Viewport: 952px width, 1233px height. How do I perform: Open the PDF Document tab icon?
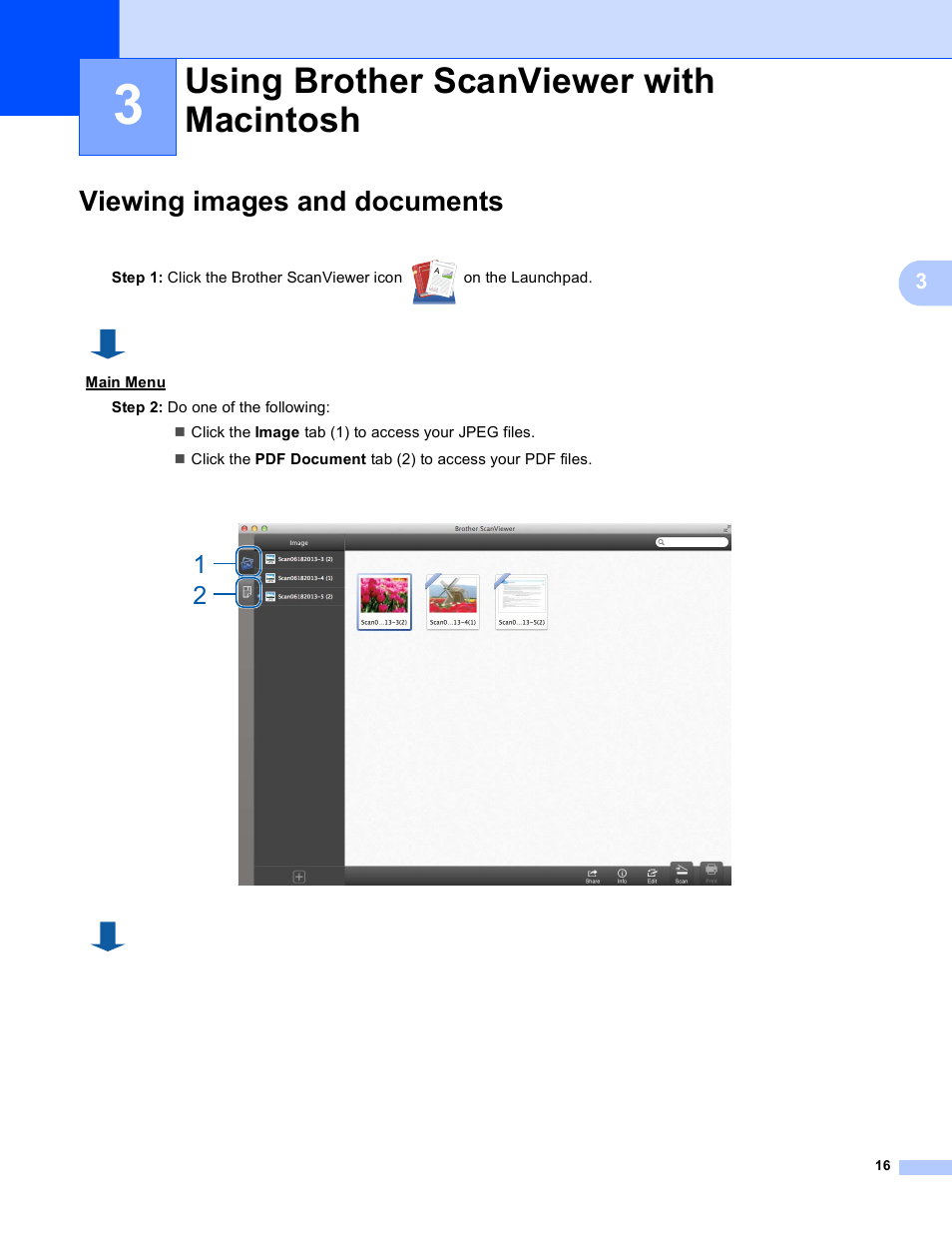pyautogui.click(x=247, y=592)
